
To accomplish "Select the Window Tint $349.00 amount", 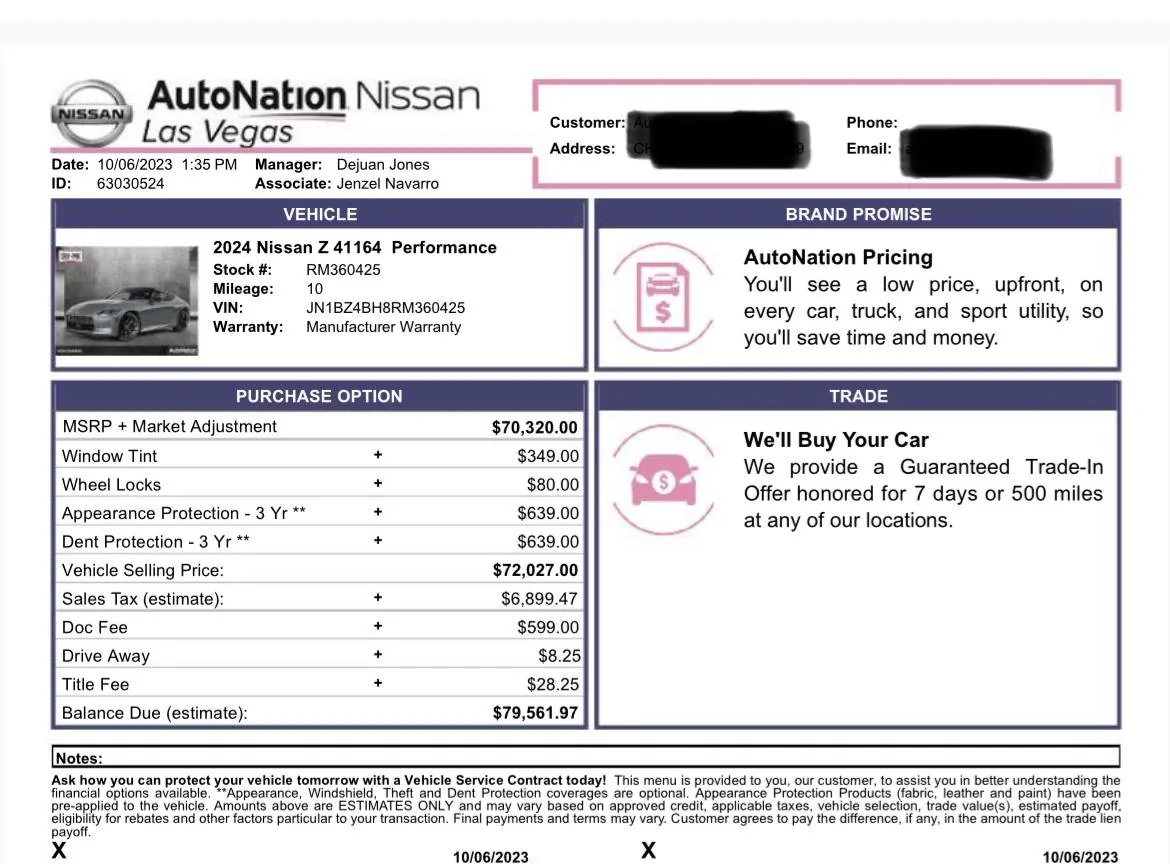I will tap(548, 456).
